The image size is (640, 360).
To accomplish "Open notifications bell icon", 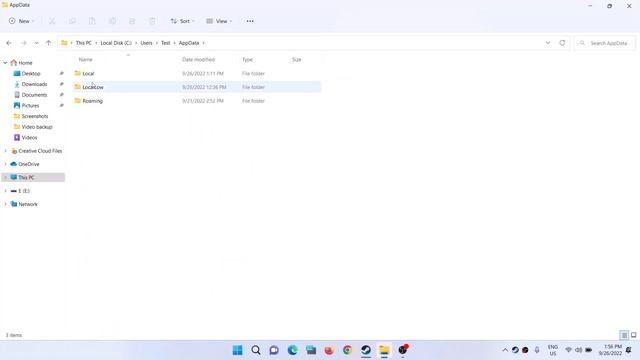I will click(629, 350).
